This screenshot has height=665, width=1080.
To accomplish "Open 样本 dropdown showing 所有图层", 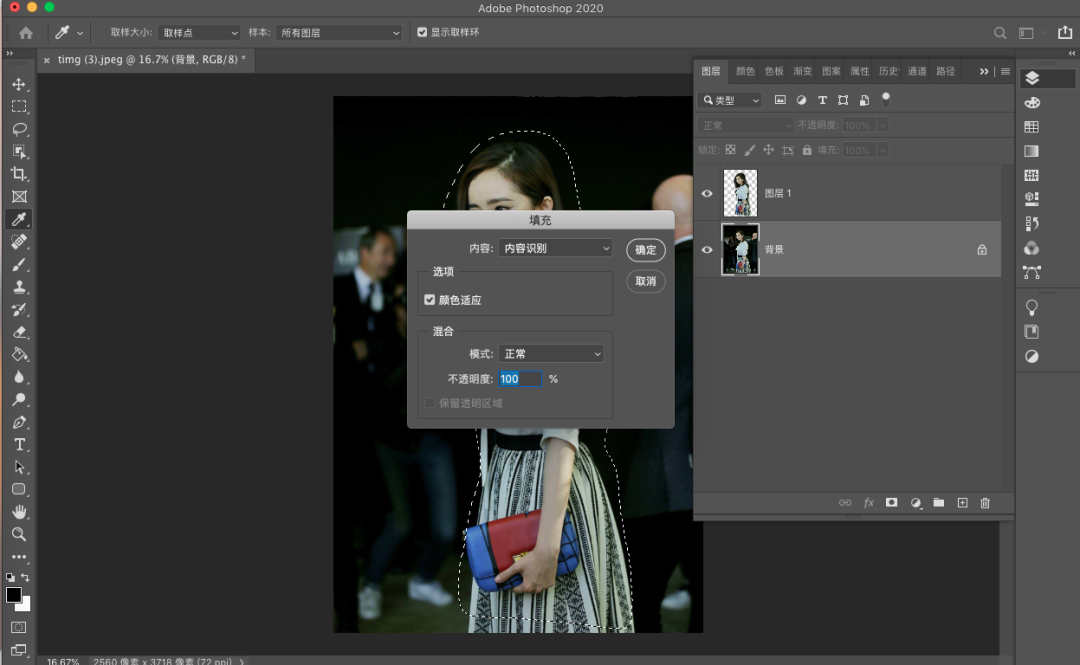I will (x=339, y=32).
